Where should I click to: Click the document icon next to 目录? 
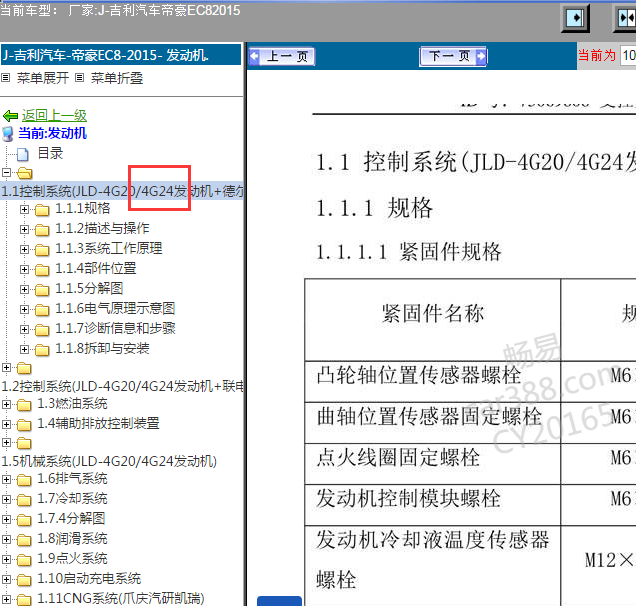tap(23, 154)
